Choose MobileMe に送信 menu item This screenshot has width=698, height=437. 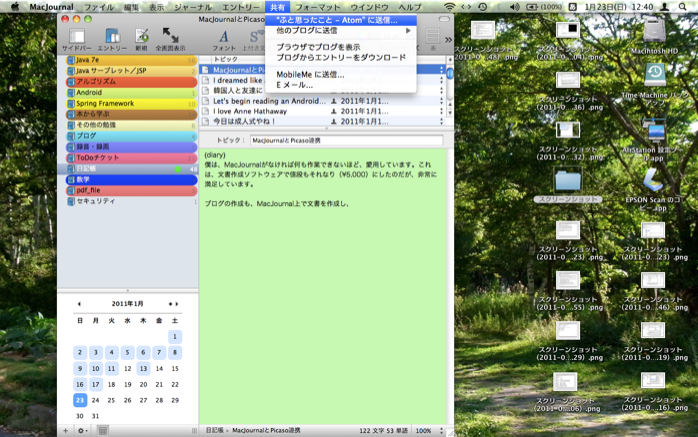(x=341, y=75)
